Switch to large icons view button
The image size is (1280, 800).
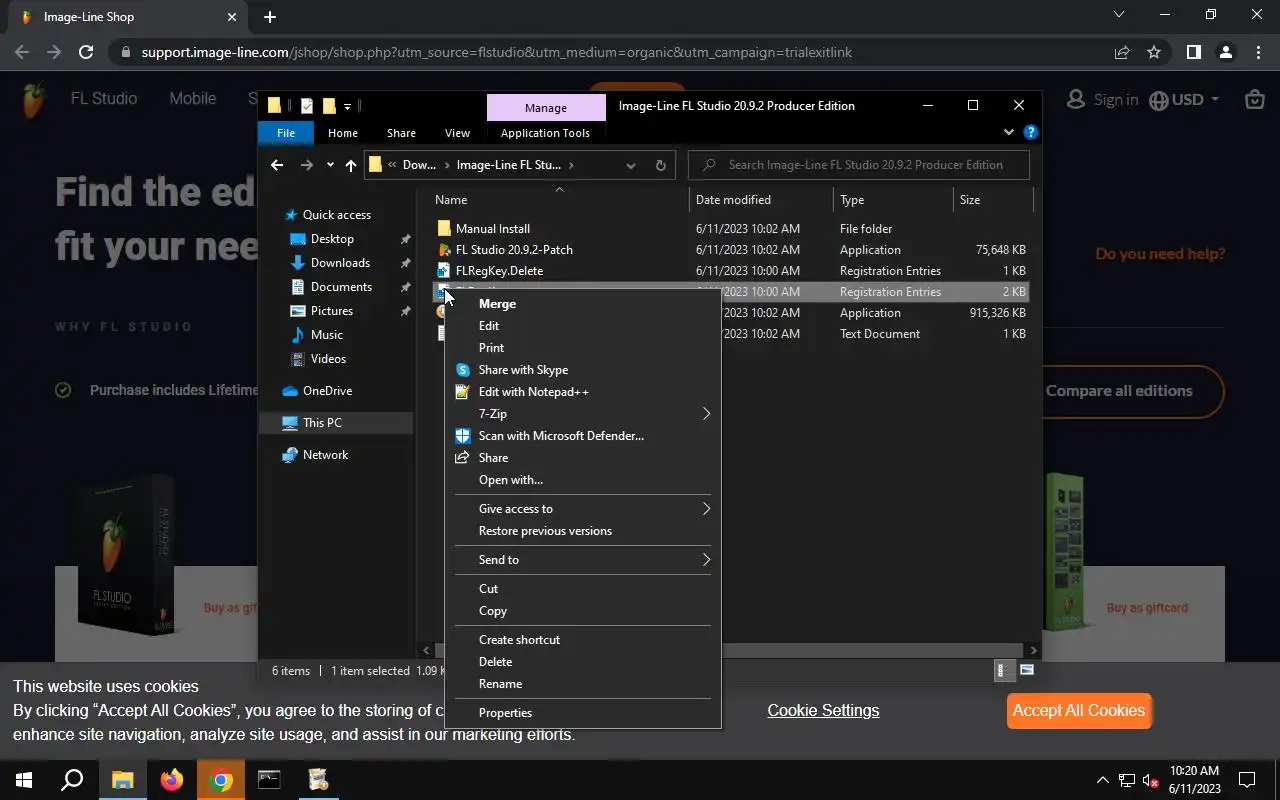coord(1027,671)
